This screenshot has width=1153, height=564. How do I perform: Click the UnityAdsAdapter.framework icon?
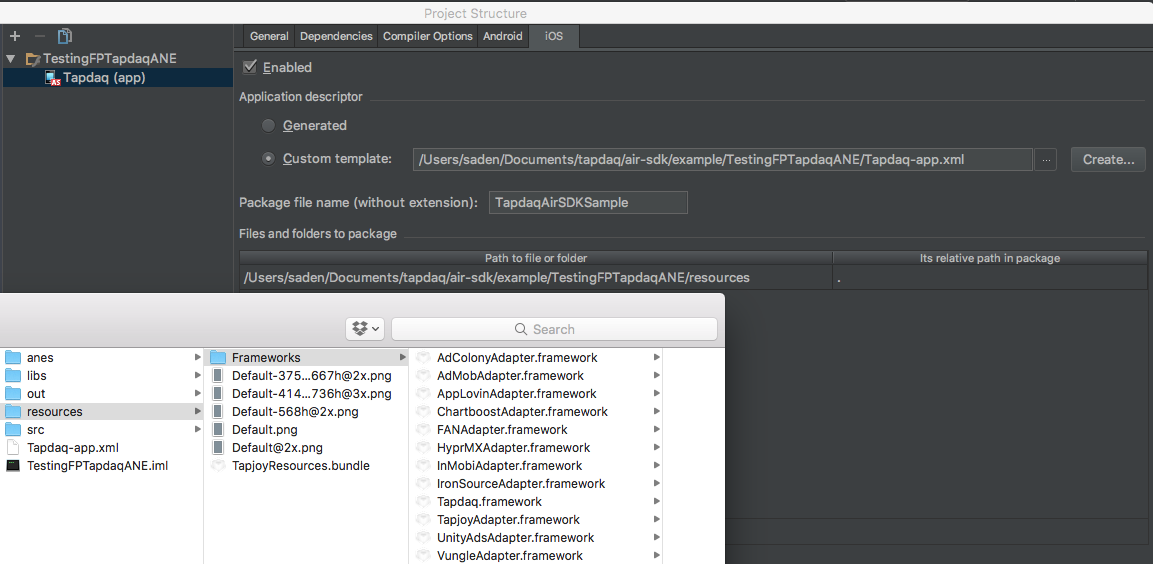coord(423,538)
